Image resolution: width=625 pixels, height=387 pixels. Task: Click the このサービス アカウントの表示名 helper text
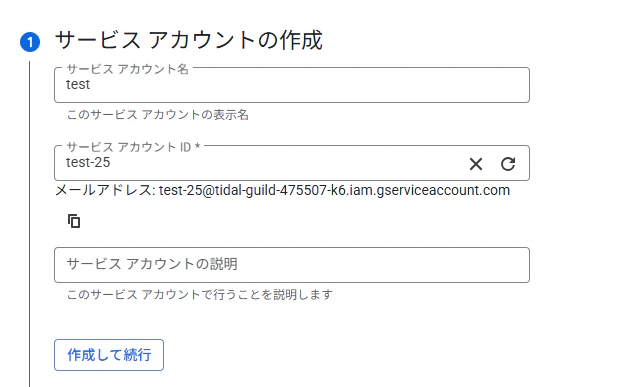point(158,115)
